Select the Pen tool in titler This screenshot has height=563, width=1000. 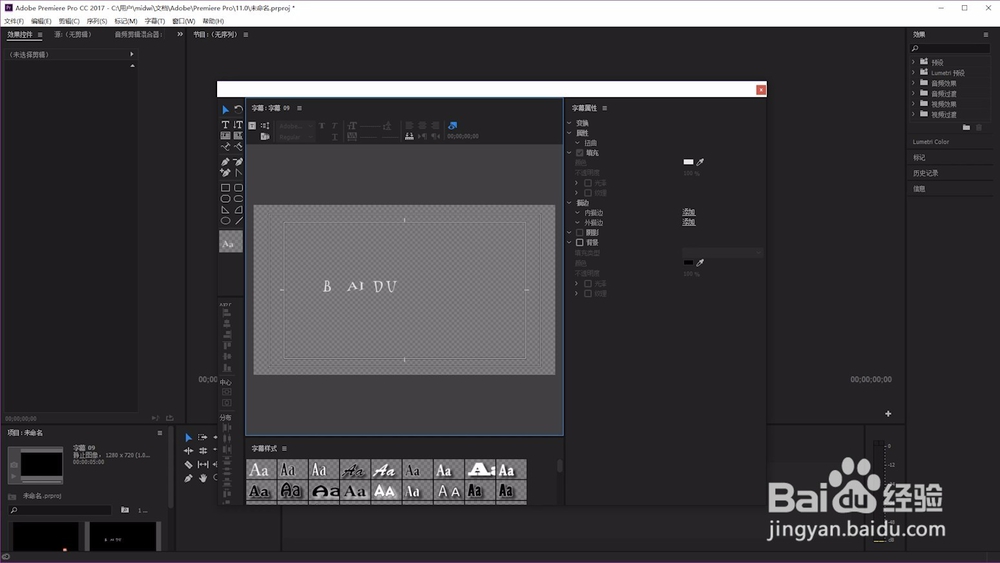click(225, 162)
